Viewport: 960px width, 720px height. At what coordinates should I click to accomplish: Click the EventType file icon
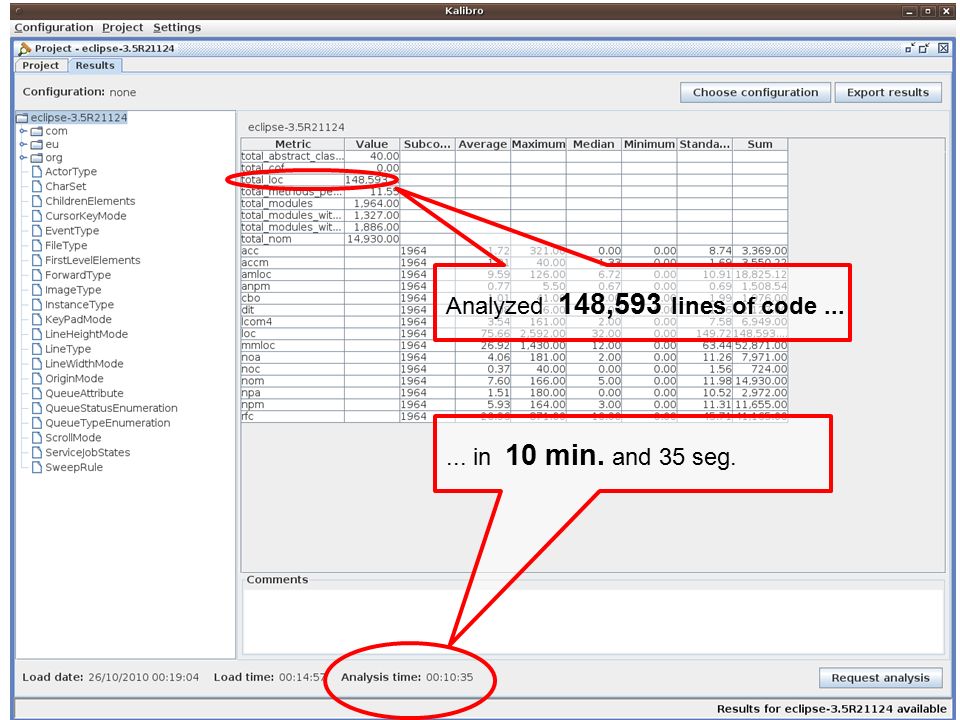click(x=37, y=231)
